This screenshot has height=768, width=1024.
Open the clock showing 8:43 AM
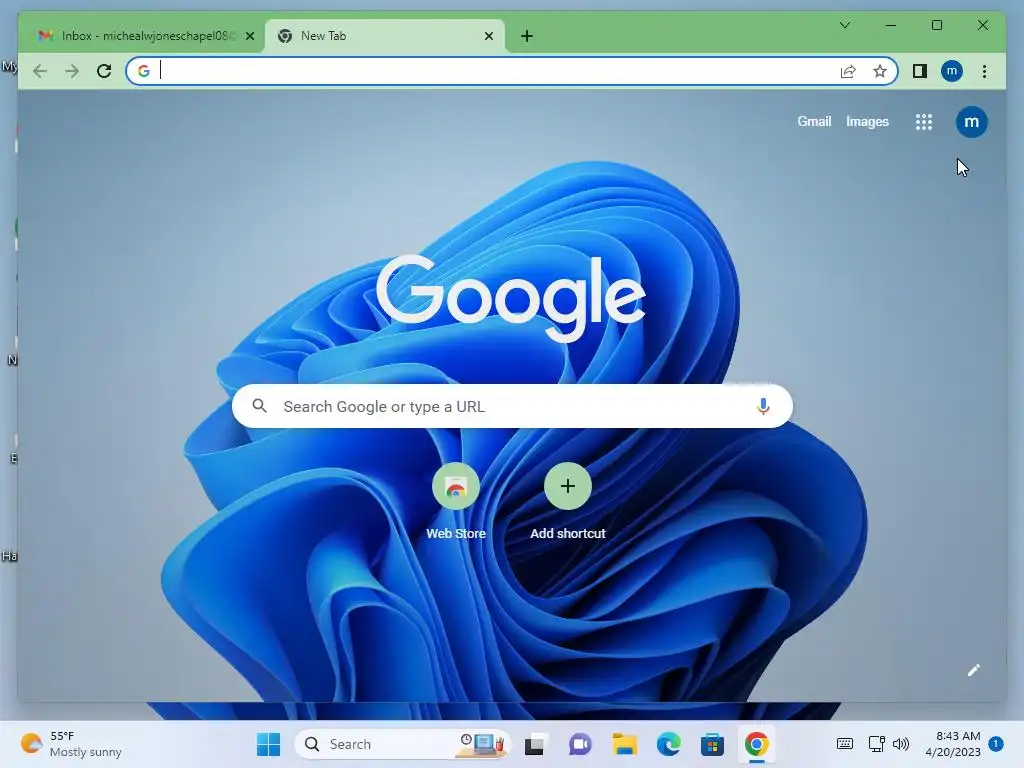tap(953, 744)
